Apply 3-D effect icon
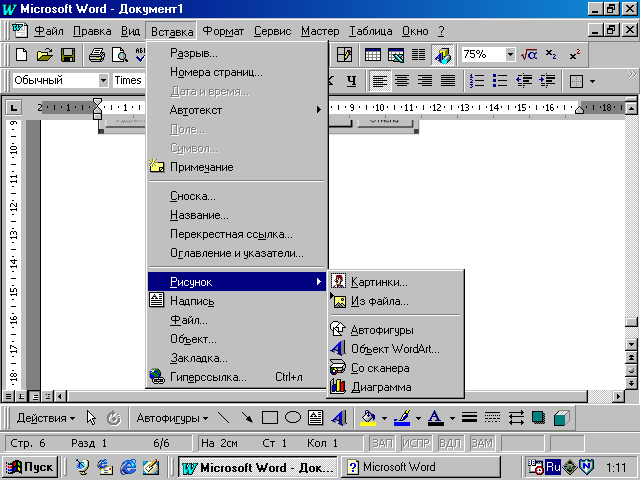This screenshot has width=640, height=480. tap(562, 418)
